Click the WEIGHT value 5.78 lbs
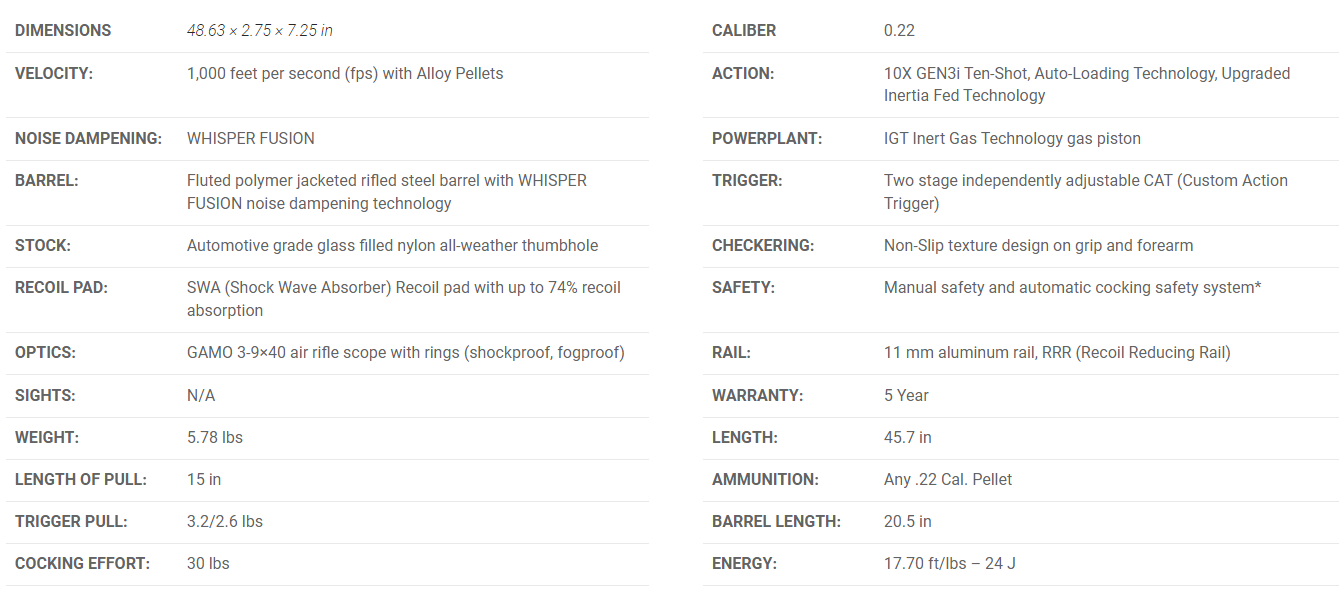The width and height of the screenshot is (1339, 598). pos(214,438)
